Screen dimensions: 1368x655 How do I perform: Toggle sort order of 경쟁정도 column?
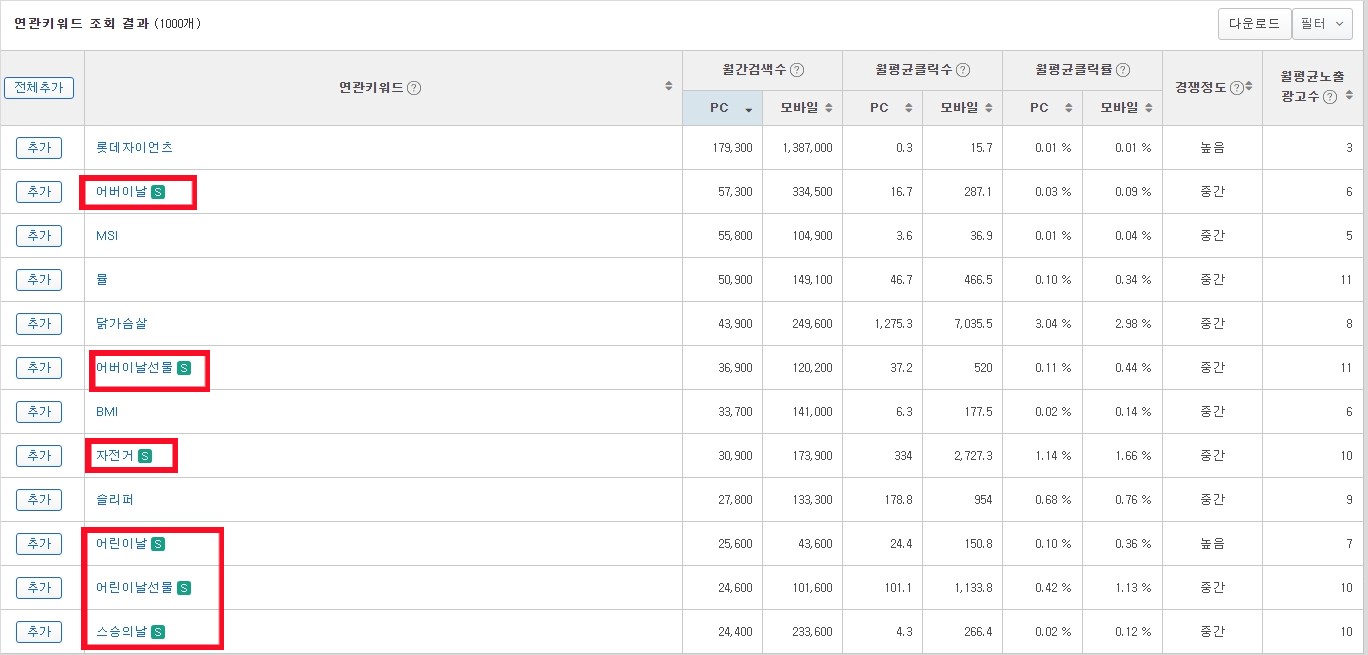1248,88
